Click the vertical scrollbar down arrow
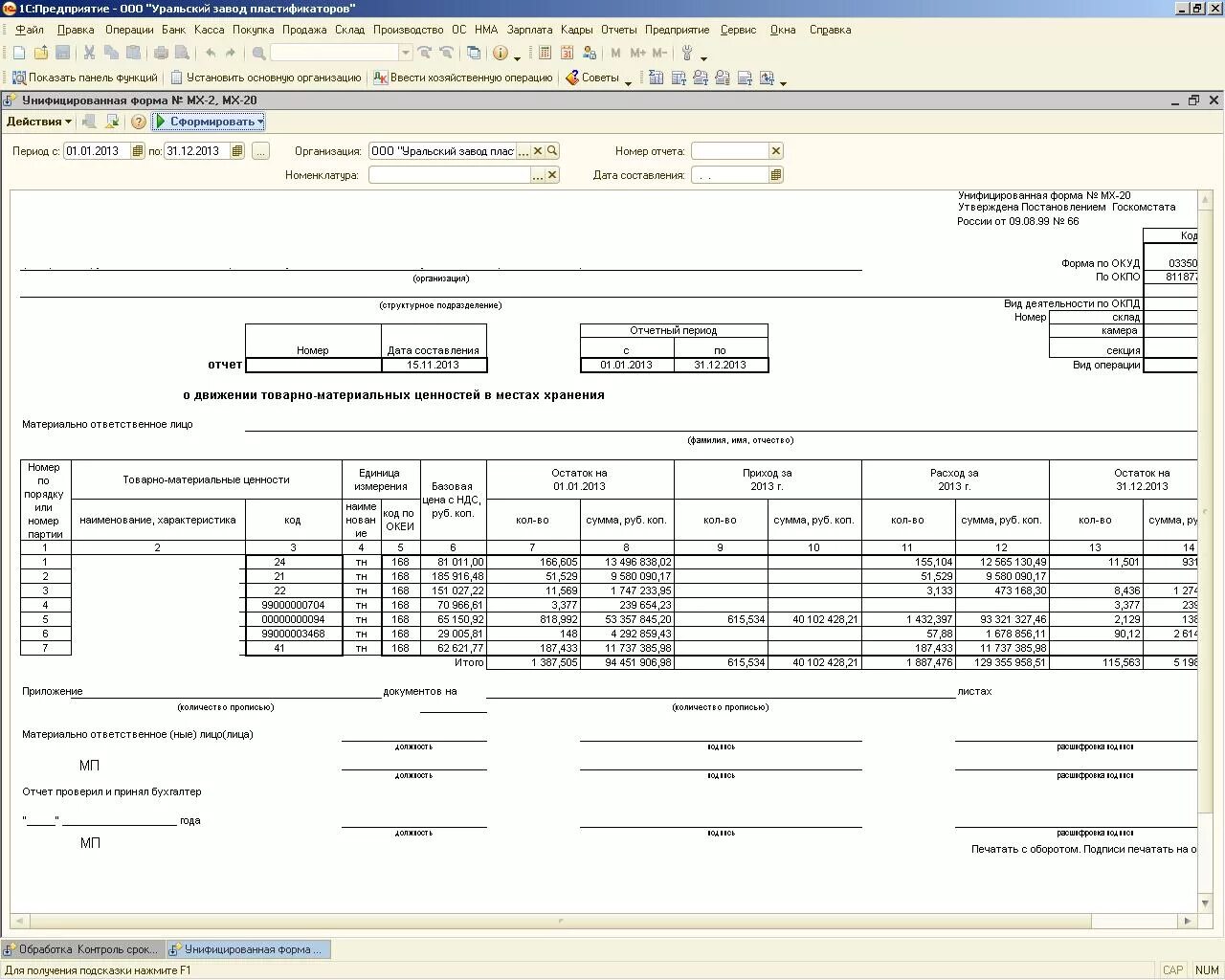The width and height of the screenshot is (1225, 980). (x=1206, y=902)
